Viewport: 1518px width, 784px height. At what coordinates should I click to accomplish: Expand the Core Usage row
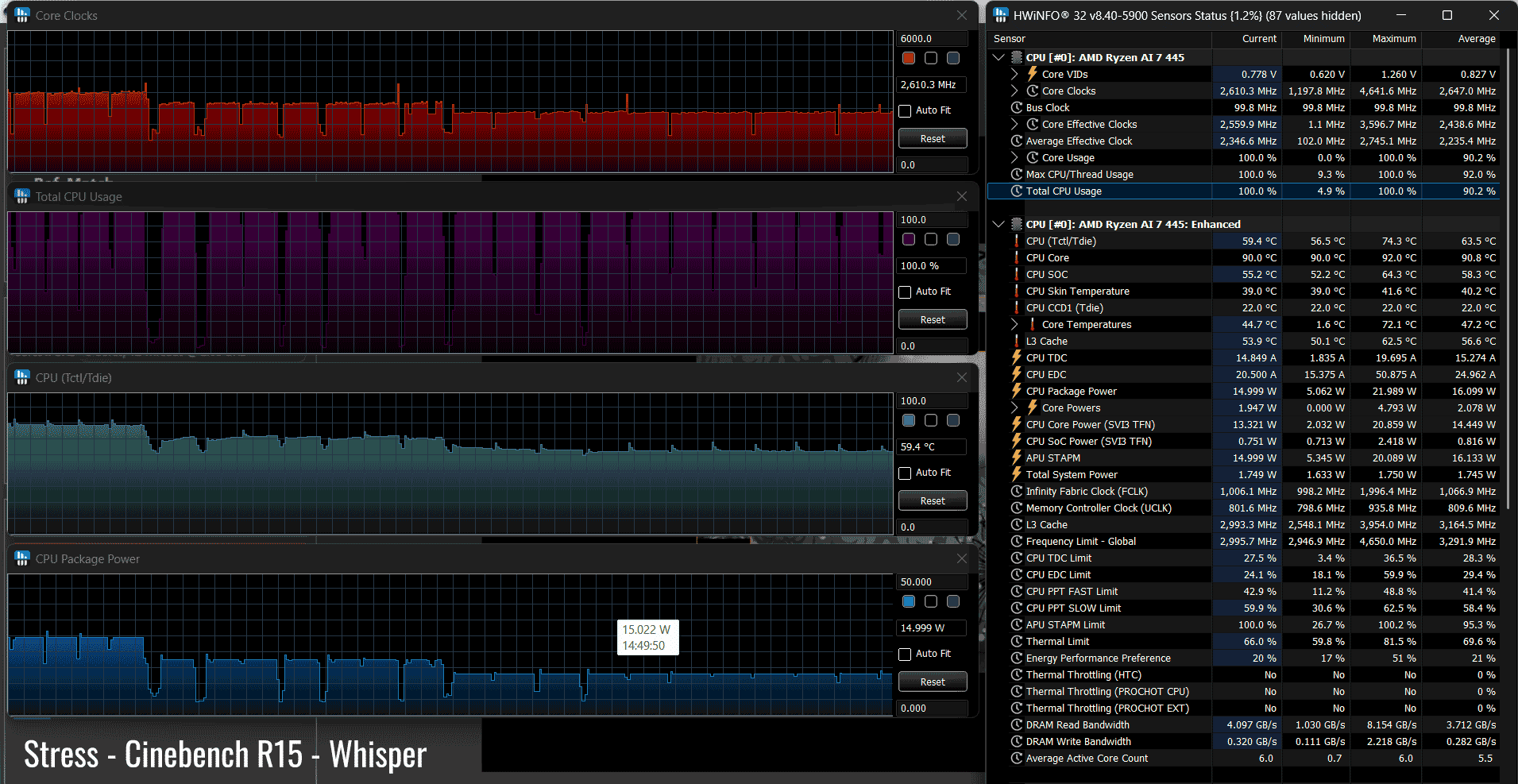1014,157
